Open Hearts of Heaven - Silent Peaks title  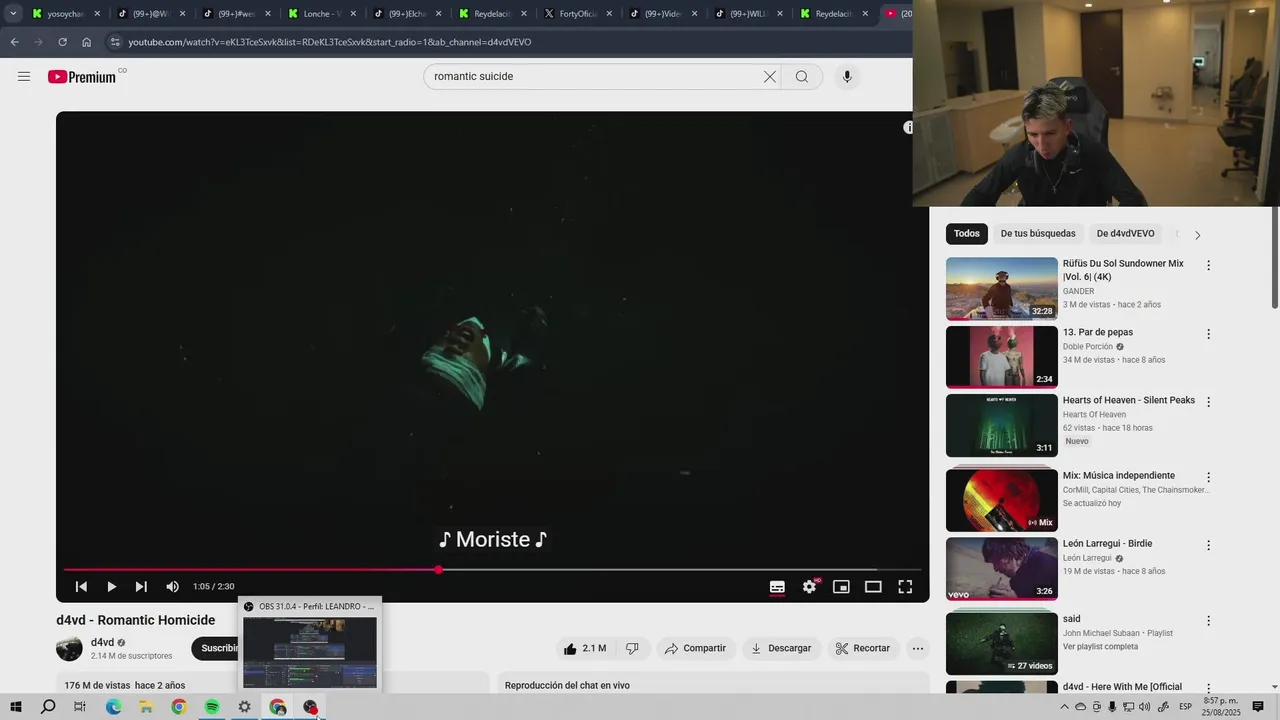[1128, 400]
